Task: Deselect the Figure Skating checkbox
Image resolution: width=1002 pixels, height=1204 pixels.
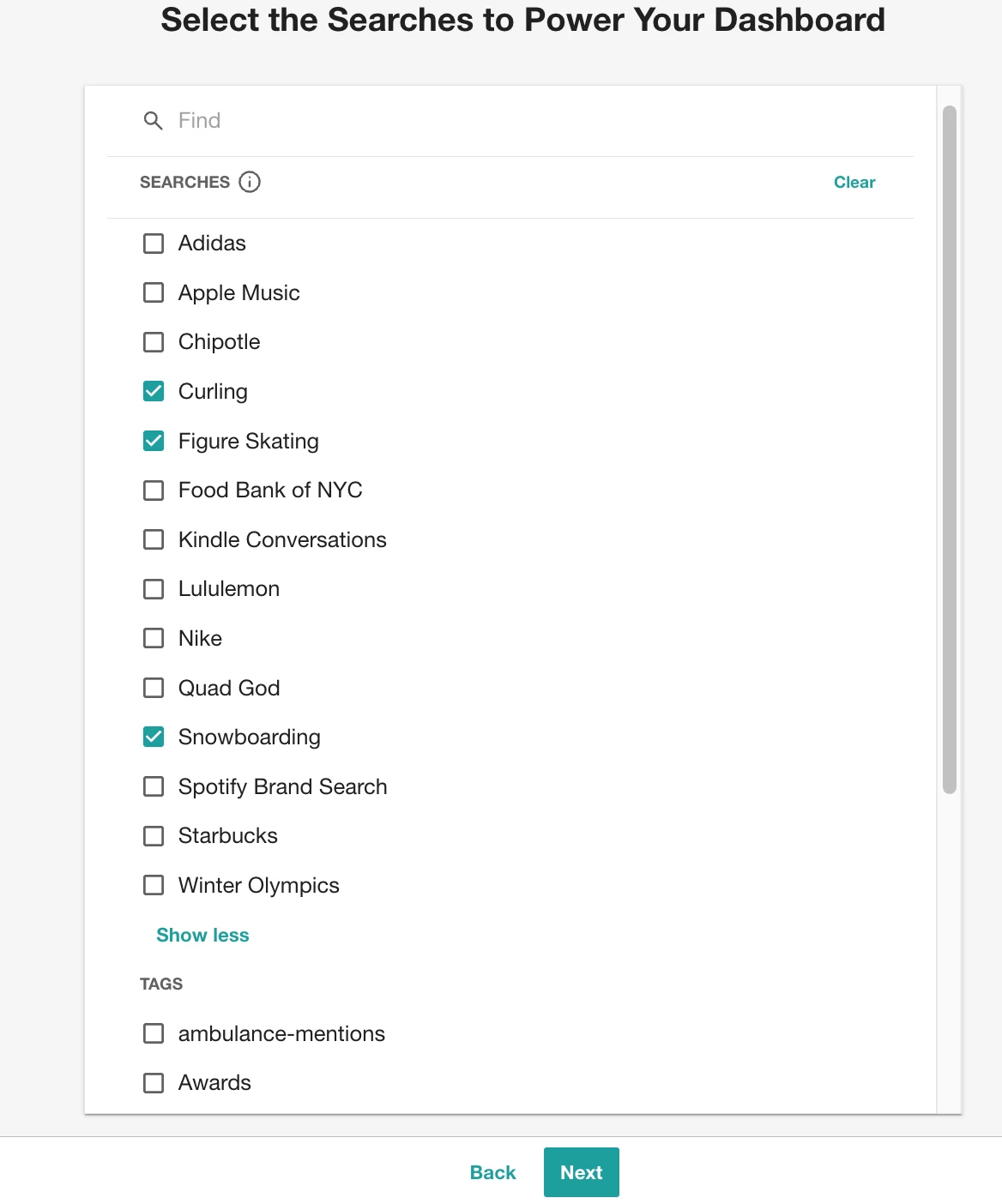Action: tap(154, 441)
